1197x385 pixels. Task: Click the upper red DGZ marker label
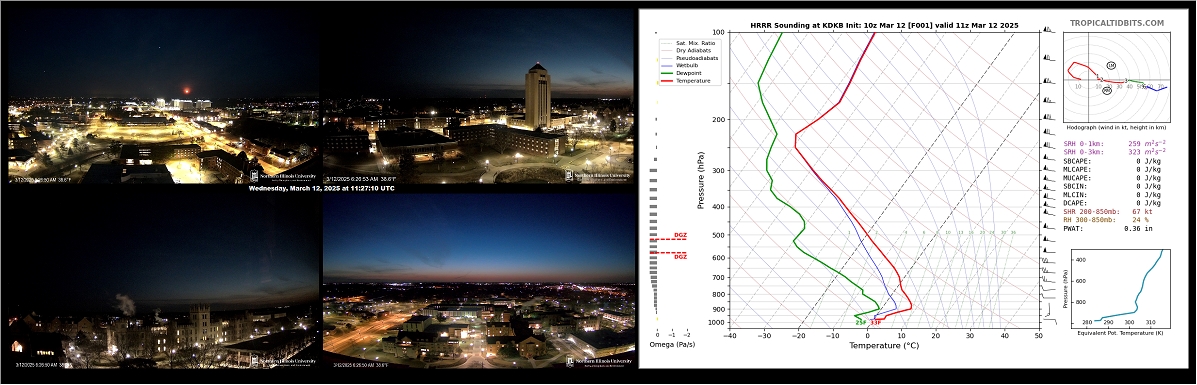pyautogui.click(x=680, y=235)
